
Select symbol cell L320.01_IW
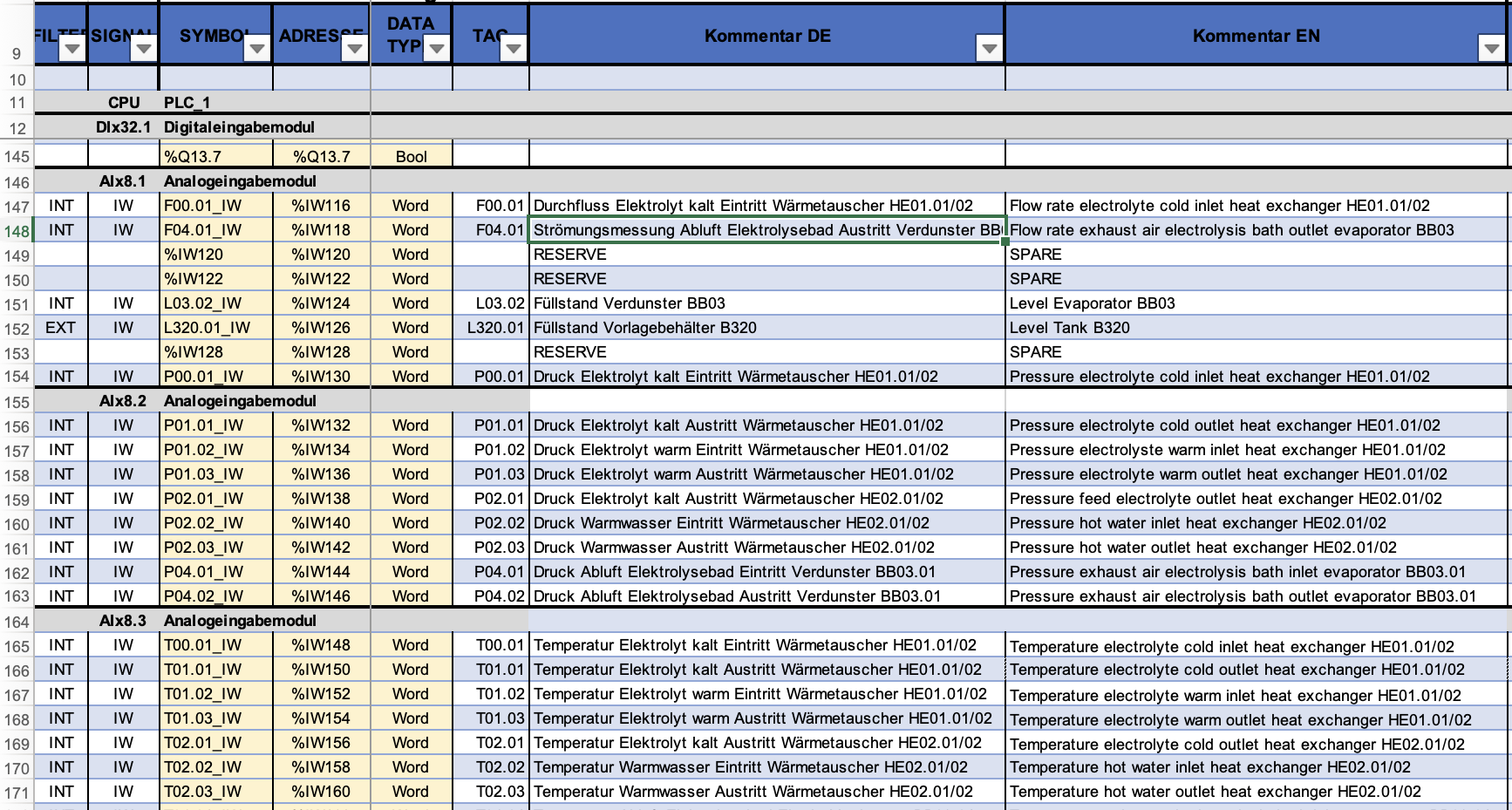click(x=216, y=328)
